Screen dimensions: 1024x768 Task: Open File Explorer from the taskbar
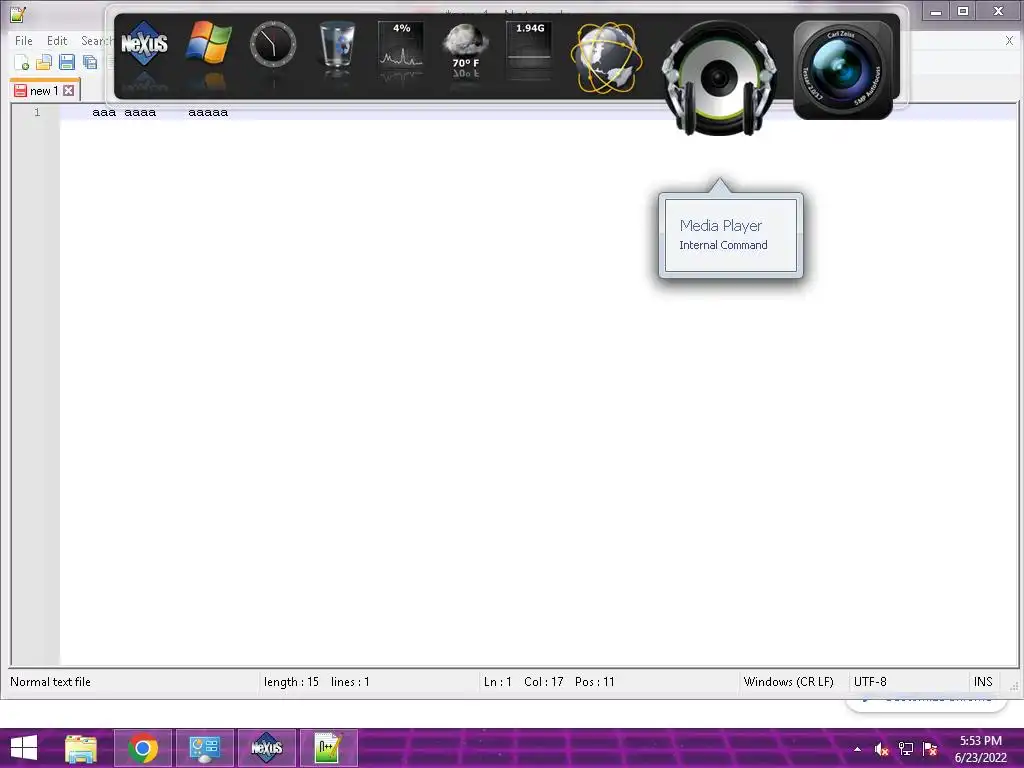point(81,748)
